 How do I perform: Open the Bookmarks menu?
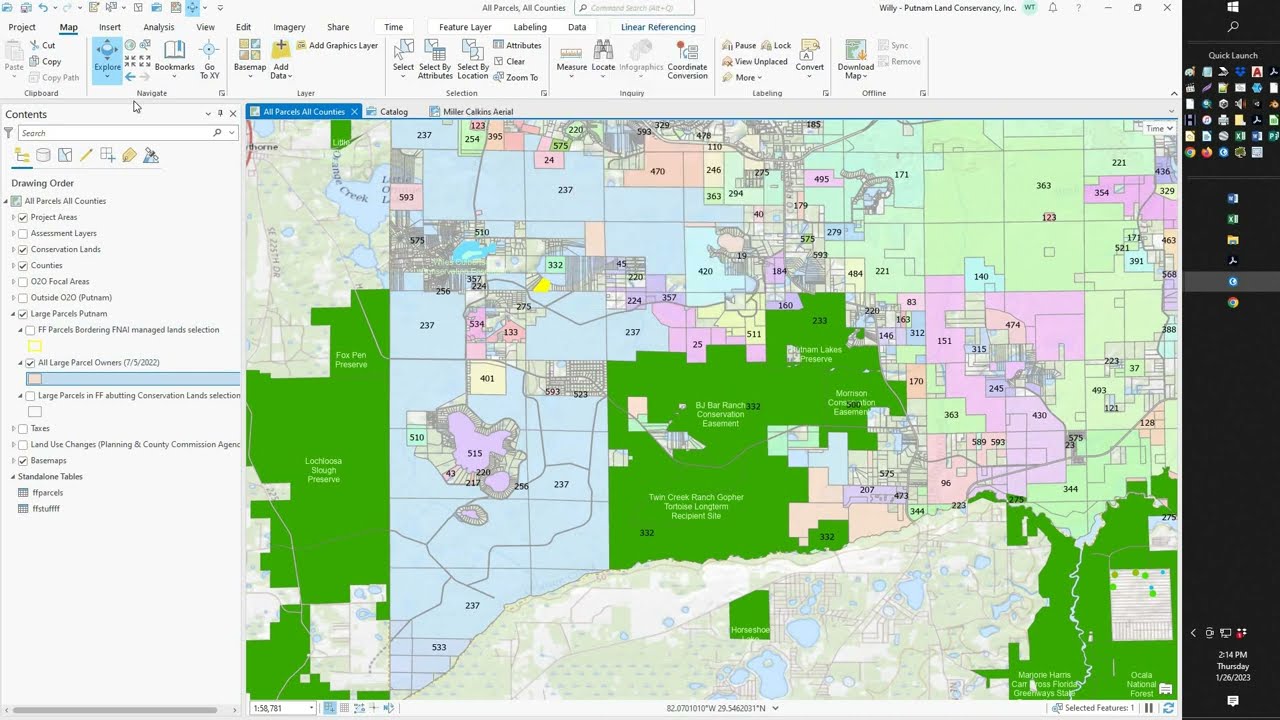tap(174, 60)
